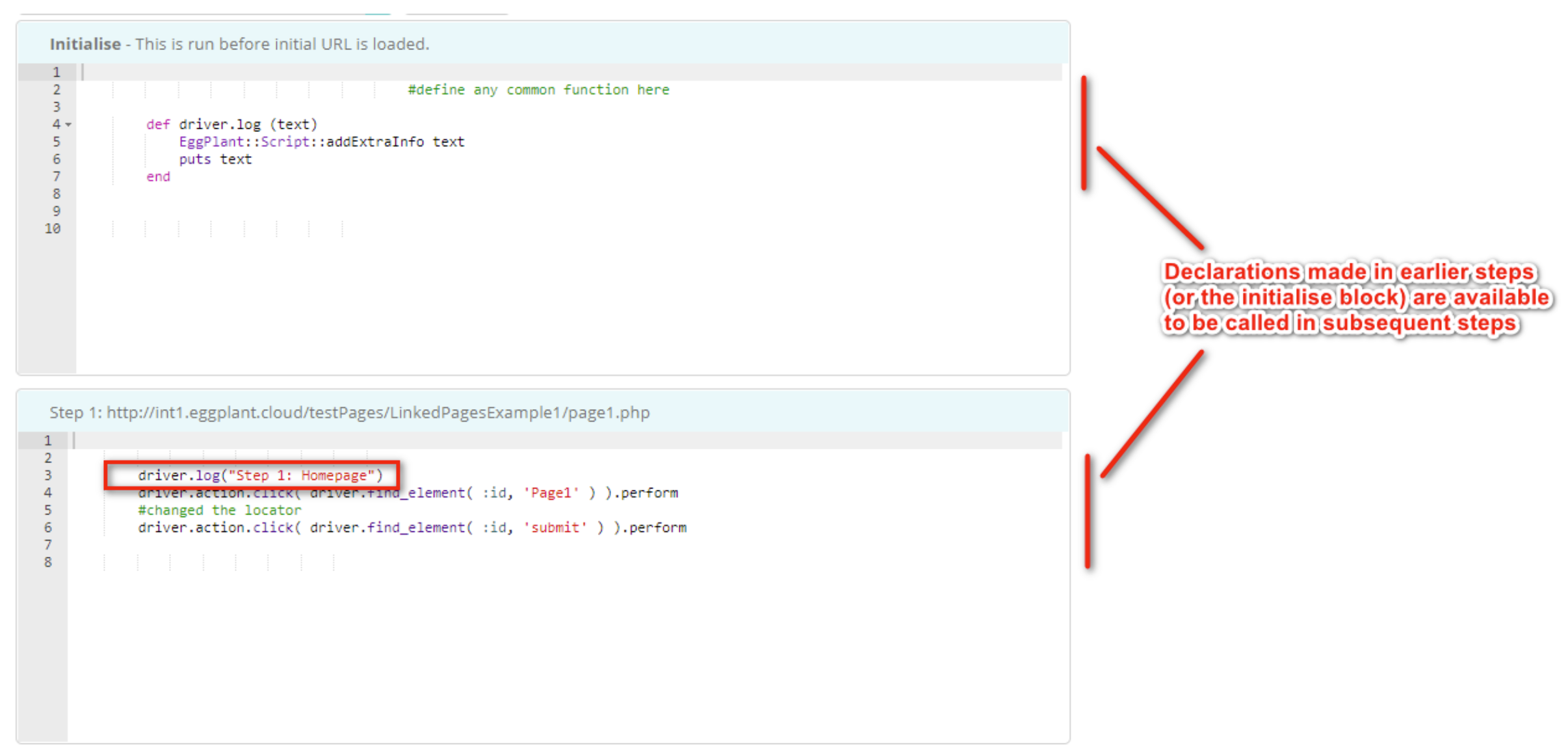Select the puts text statement
The height and width of the screenshot is (748, 1568).
click(x=215, y=159)
